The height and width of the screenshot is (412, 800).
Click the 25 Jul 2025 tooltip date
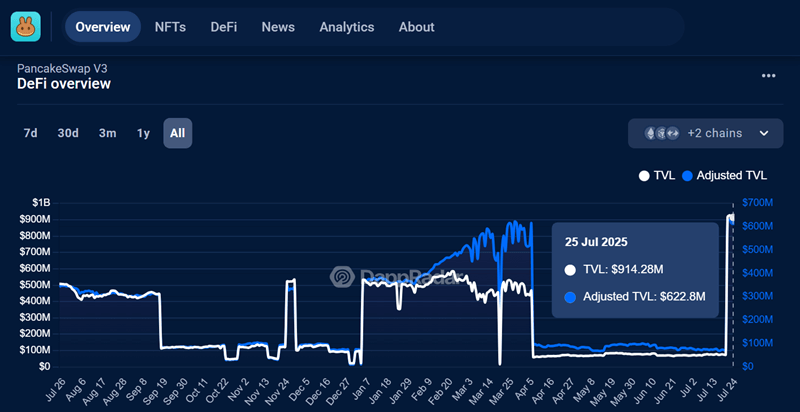[x=596, y=242]
